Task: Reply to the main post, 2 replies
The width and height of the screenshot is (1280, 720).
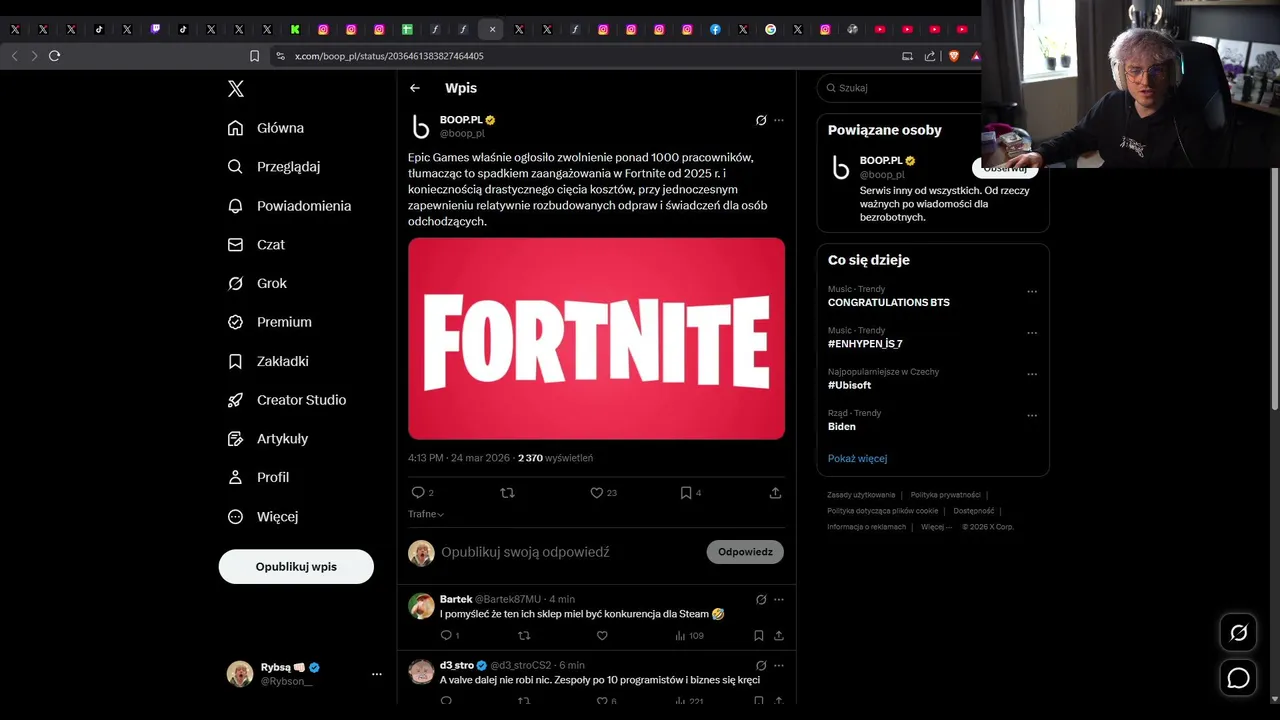Action: pos(422,493)
